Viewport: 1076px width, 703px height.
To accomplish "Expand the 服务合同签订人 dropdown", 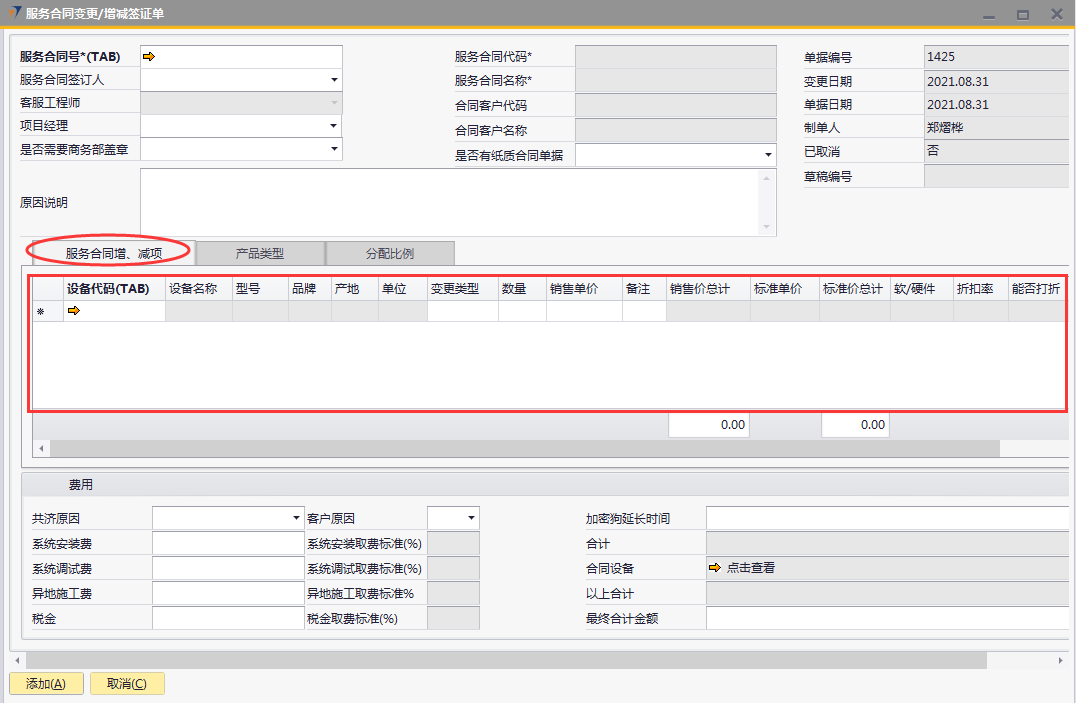I will [333, 80].
